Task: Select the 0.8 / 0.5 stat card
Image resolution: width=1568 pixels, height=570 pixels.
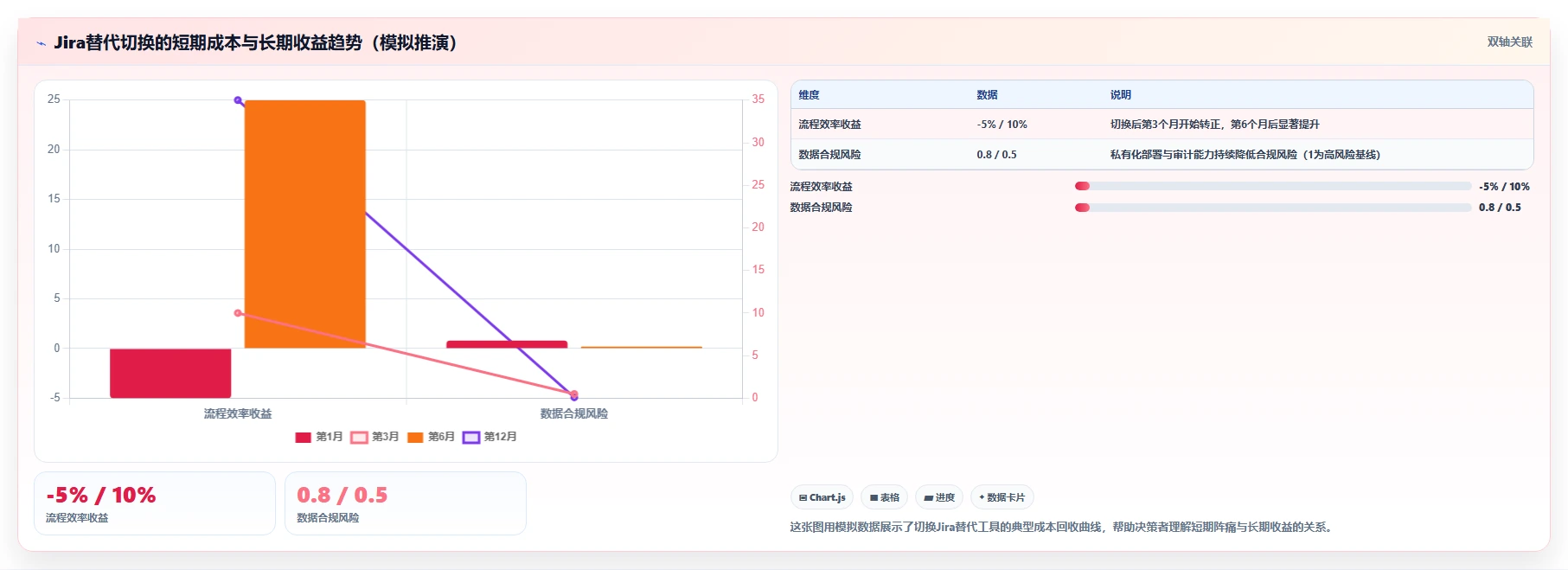Action: pyautogui.click(x=406, y=503)
